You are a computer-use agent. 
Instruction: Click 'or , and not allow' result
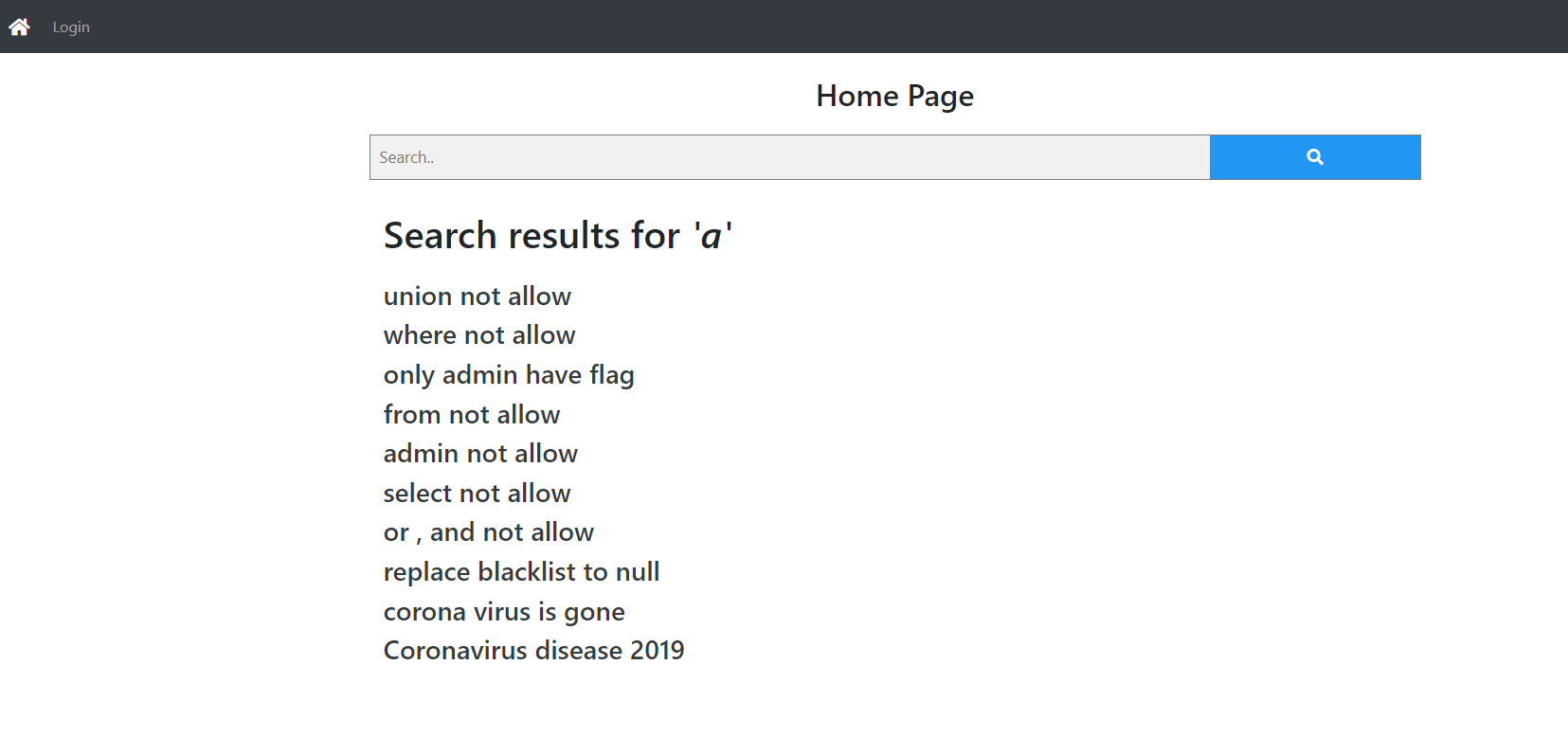click(x=488, y=532)
